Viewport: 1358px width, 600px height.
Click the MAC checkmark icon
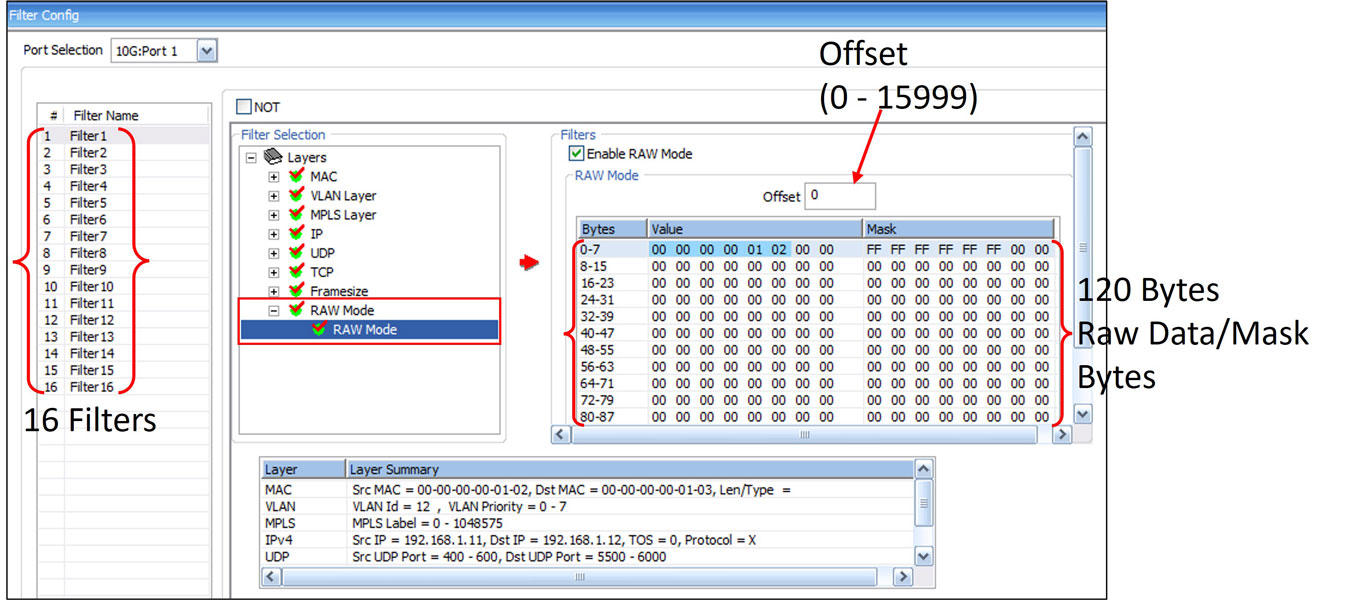[x=296, y=176]
